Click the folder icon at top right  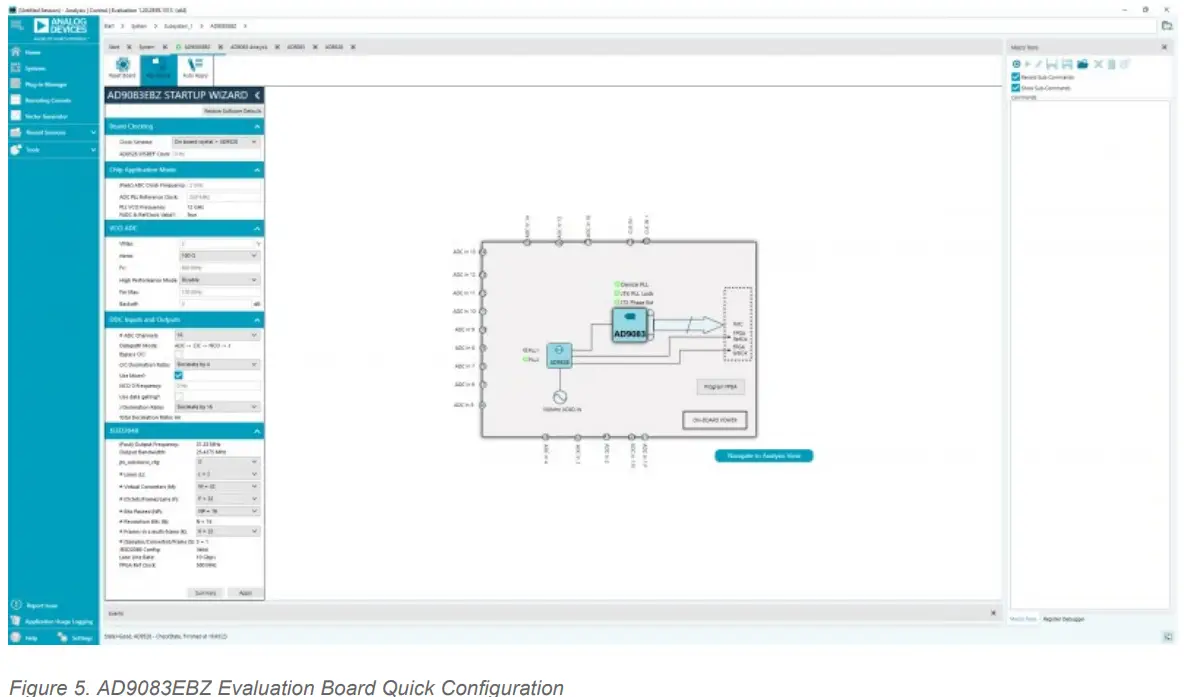[1167, 26]
